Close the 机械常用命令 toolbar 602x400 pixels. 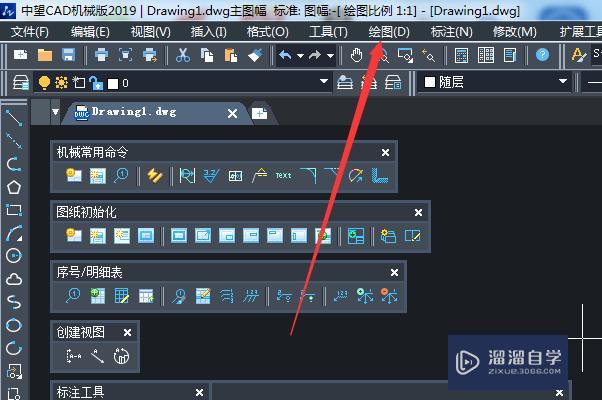pyautogui.click(x=385, y=153)
